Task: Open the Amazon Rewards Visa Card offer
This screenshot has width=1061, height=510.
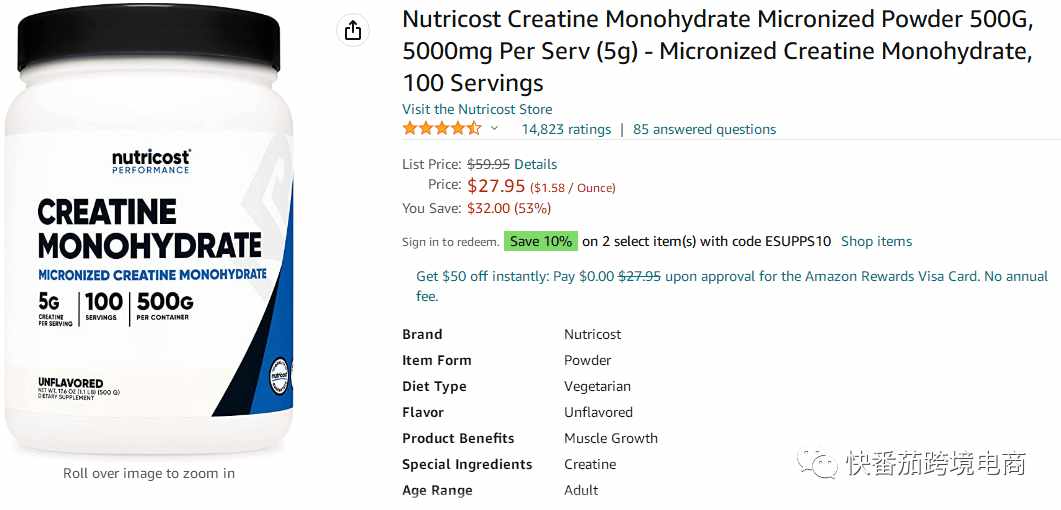Action: tap(732, 285)
